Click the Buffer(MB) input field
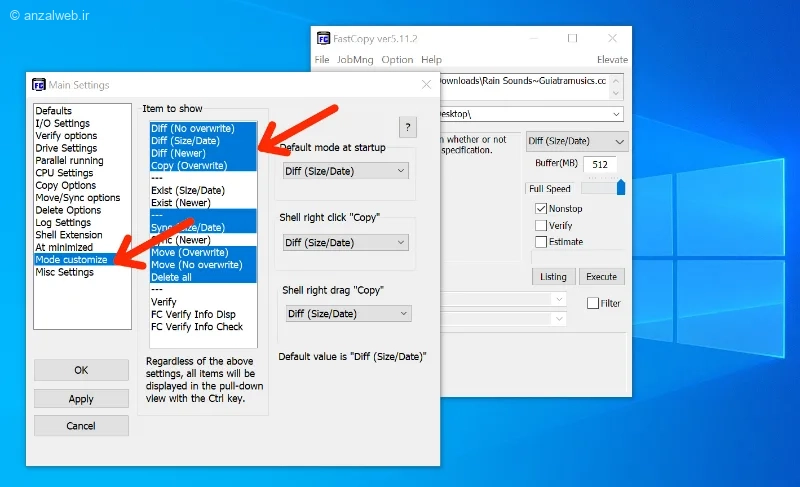This screenshot has height=487, width=800. [600, 164]
